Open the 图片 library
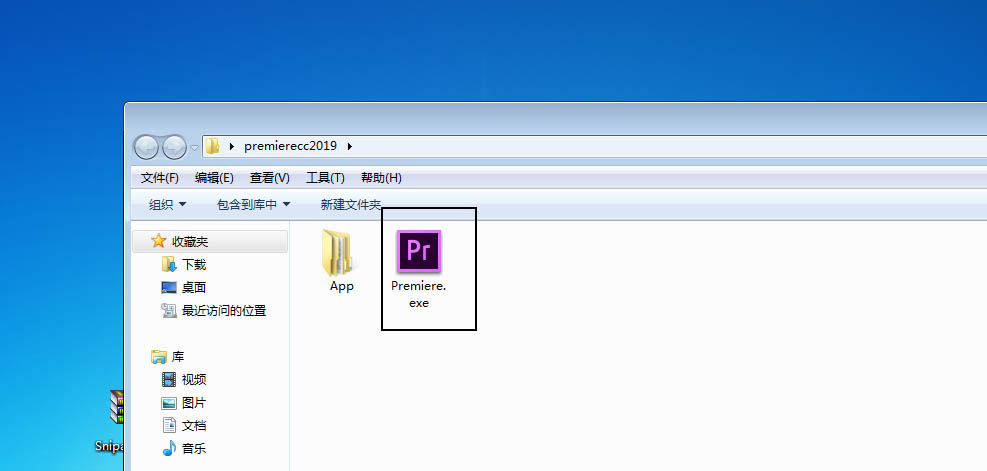 pyautogui.click(x=194, y=403)
